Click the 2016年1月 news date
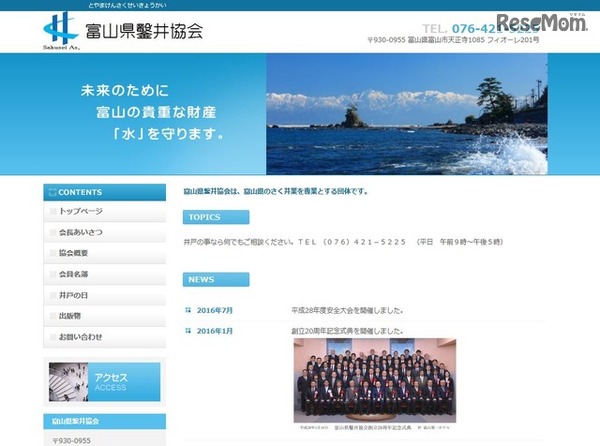The height and width of the screenshot is (446, 600). click(x=215, y=331)
